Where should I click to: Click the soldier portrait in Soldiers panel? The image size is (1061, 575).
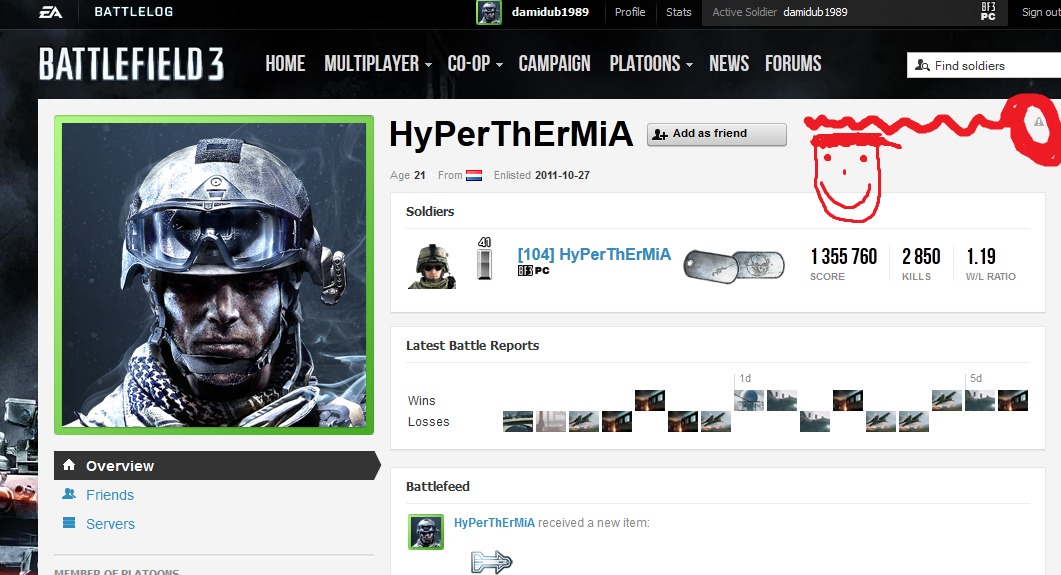[x=432, y=267]
